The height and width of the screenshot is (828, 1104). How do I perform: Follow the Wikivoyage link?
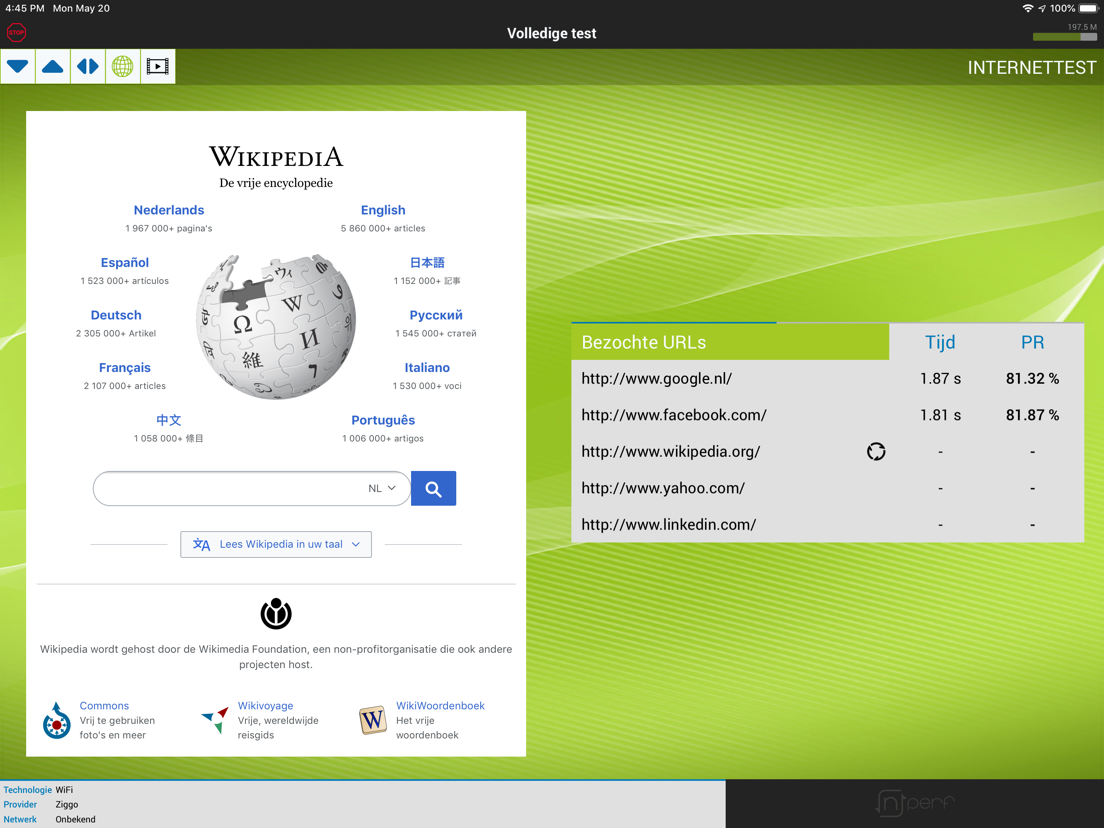click(x=265, y=705)
